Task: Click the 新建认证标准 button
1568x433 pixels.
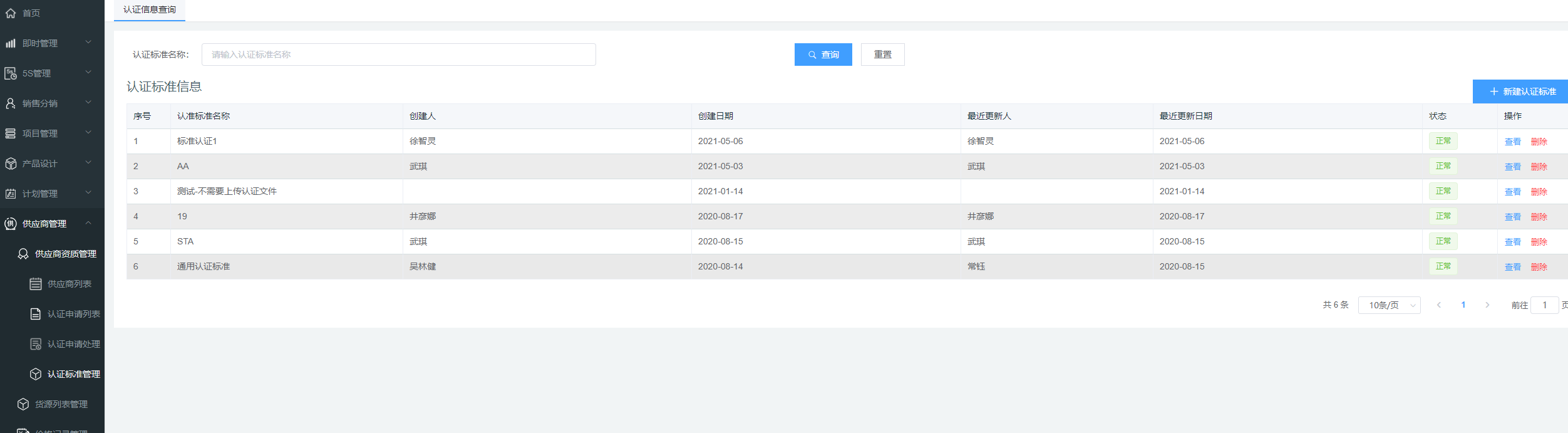Action: [x=1522, y=91]
